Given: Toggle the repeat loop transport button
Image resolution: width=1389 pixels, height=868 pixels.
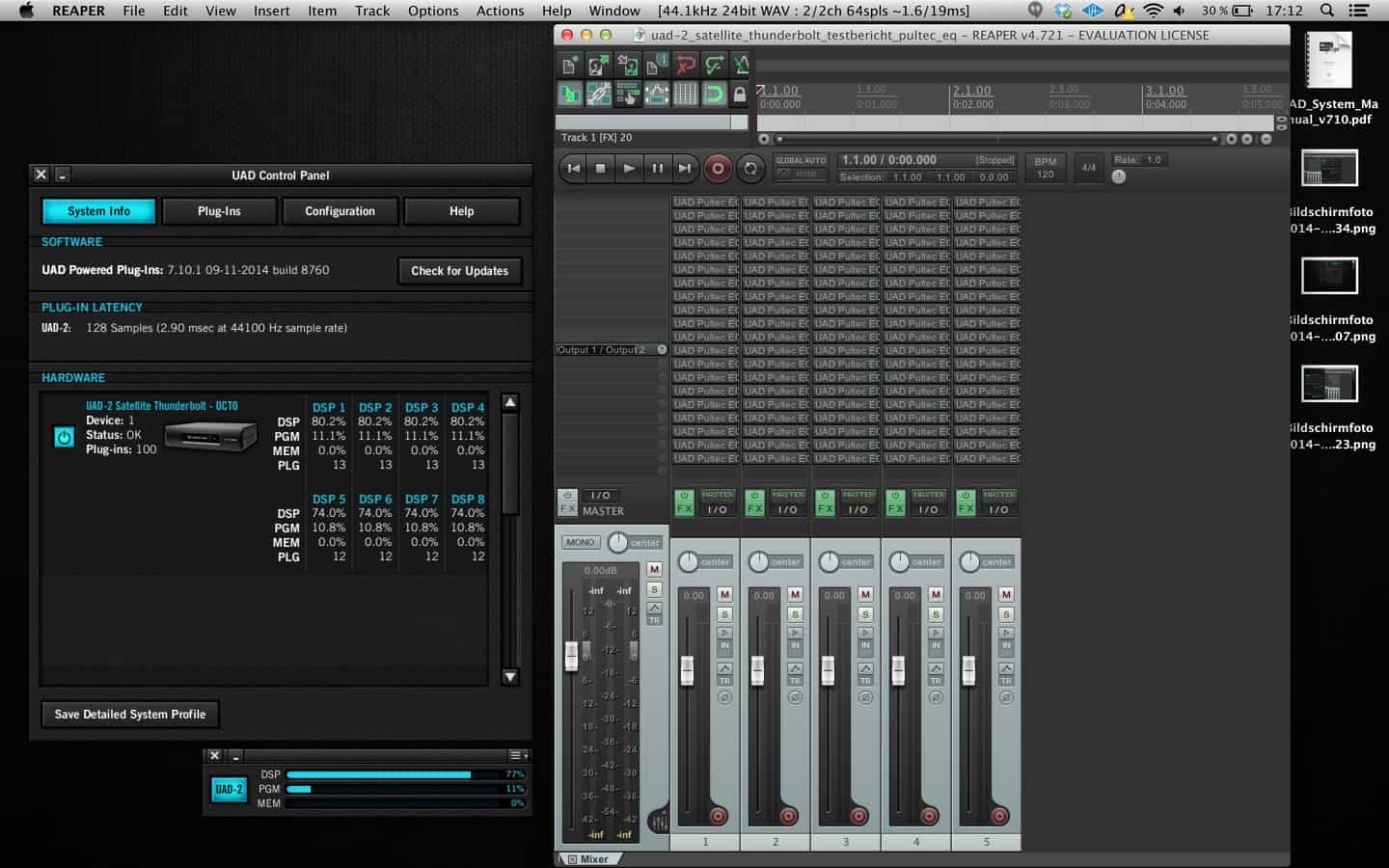Looking at the screenshot, I should tap(749, 169).
